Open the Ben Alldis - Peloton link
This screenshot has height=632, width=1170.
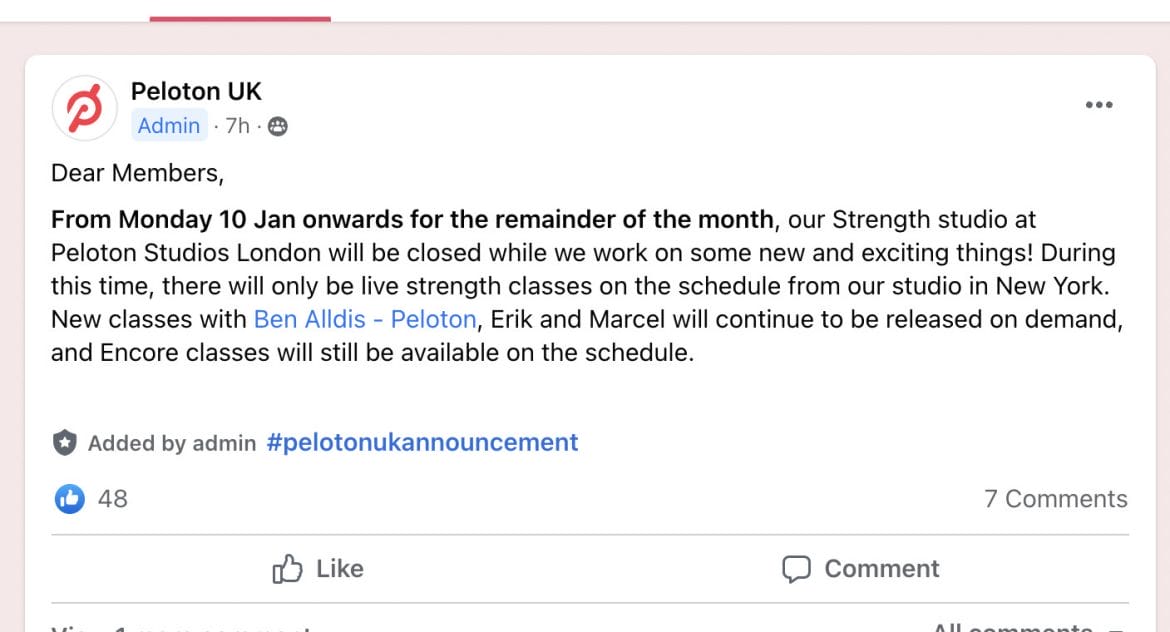tap(365, 319)
